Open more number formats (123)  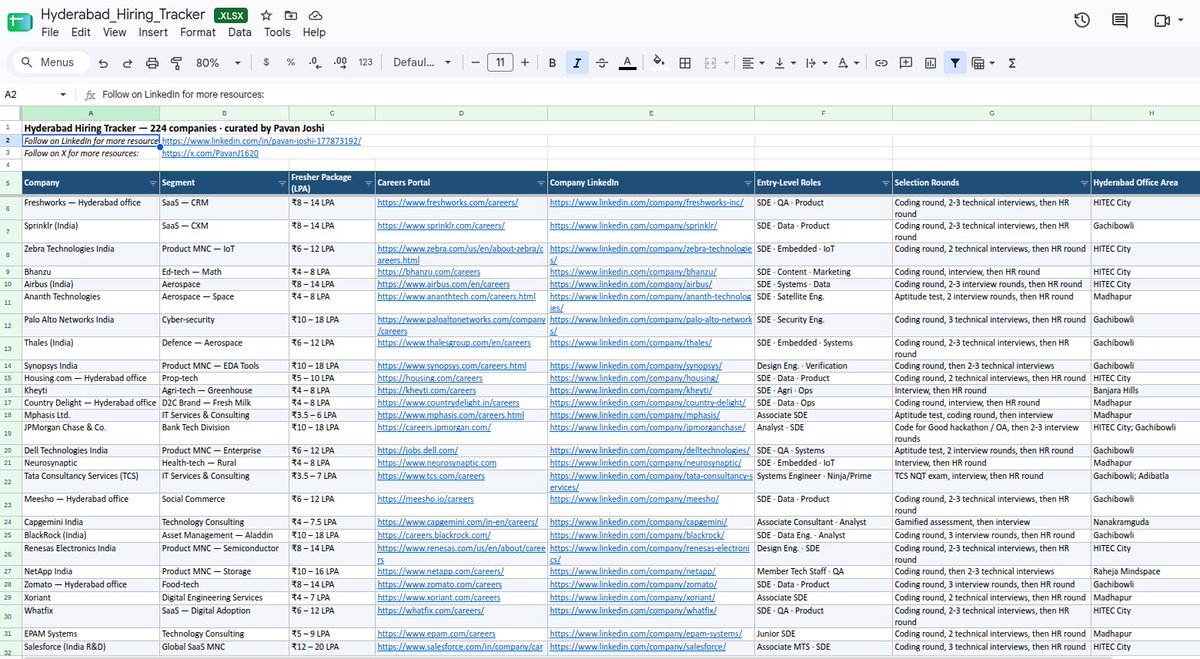[365, 62]
